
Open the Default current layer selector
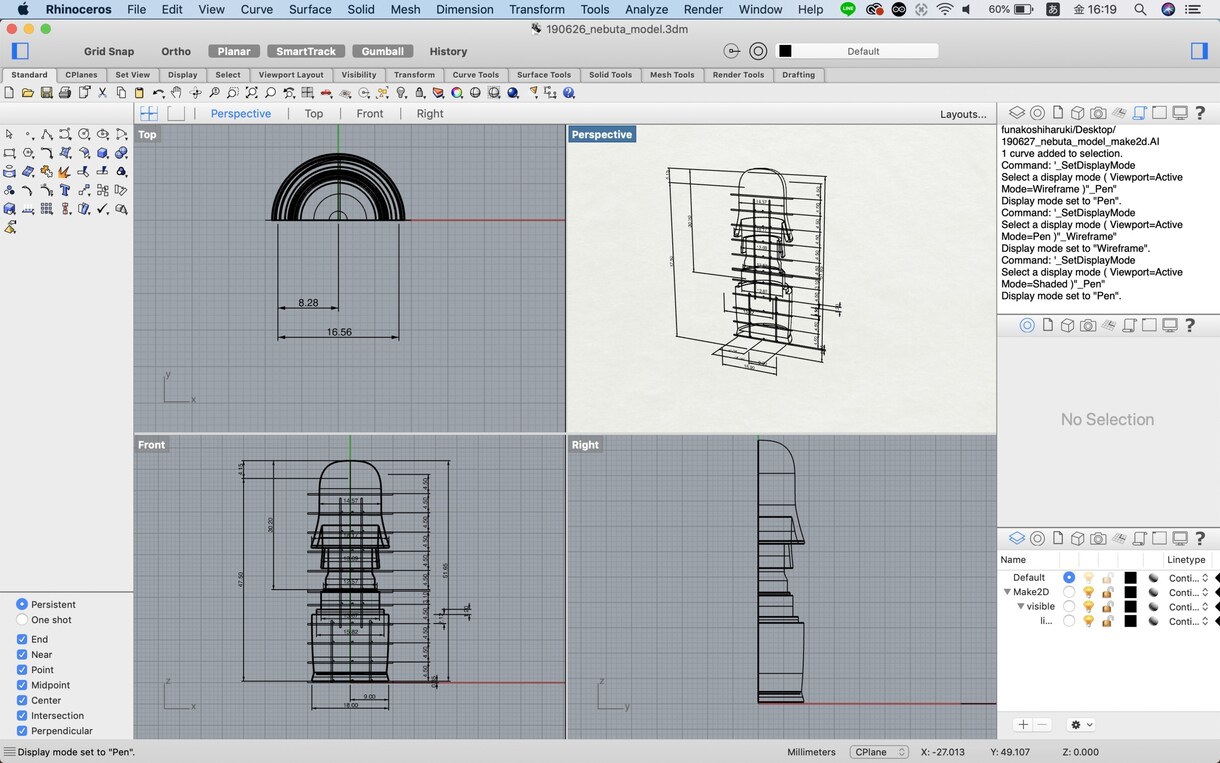pyautogui.click(x=857, y=51)
